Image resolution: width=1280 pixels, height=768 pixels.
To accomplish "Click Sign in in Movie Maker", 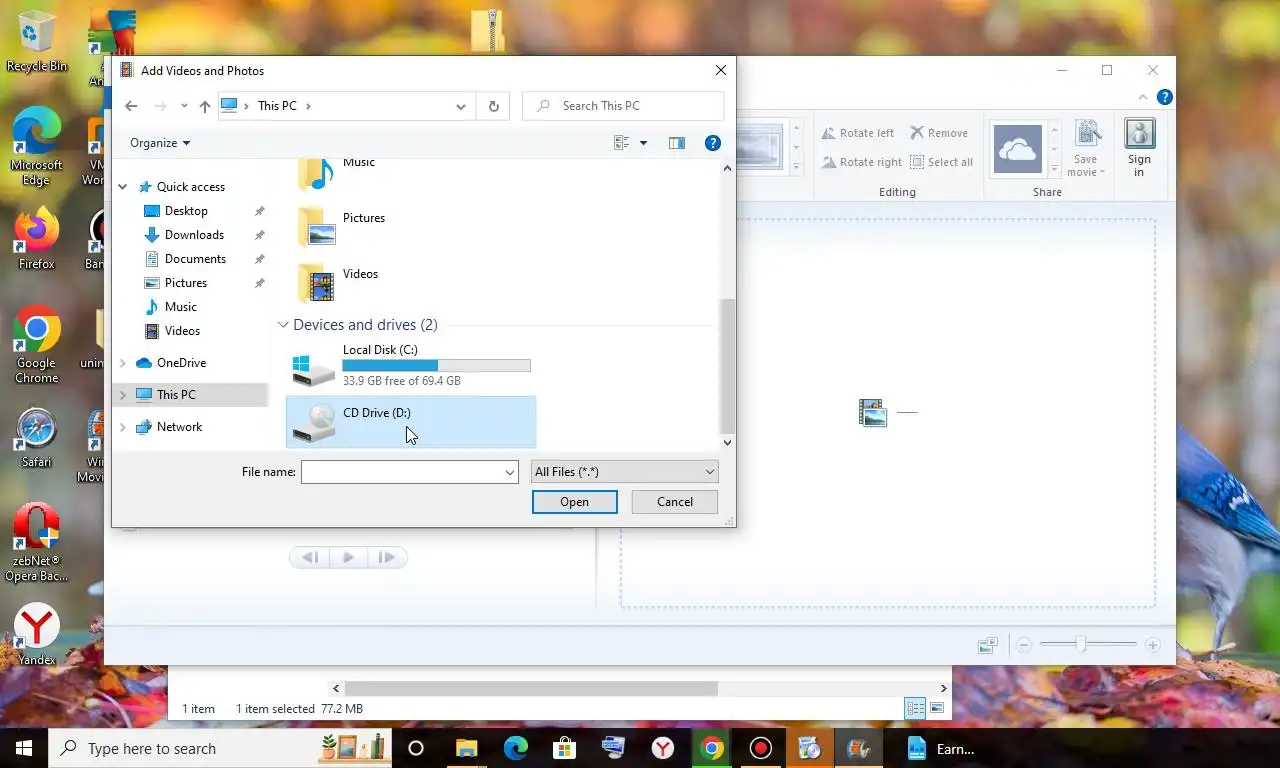I will (x=1139, y=149).
